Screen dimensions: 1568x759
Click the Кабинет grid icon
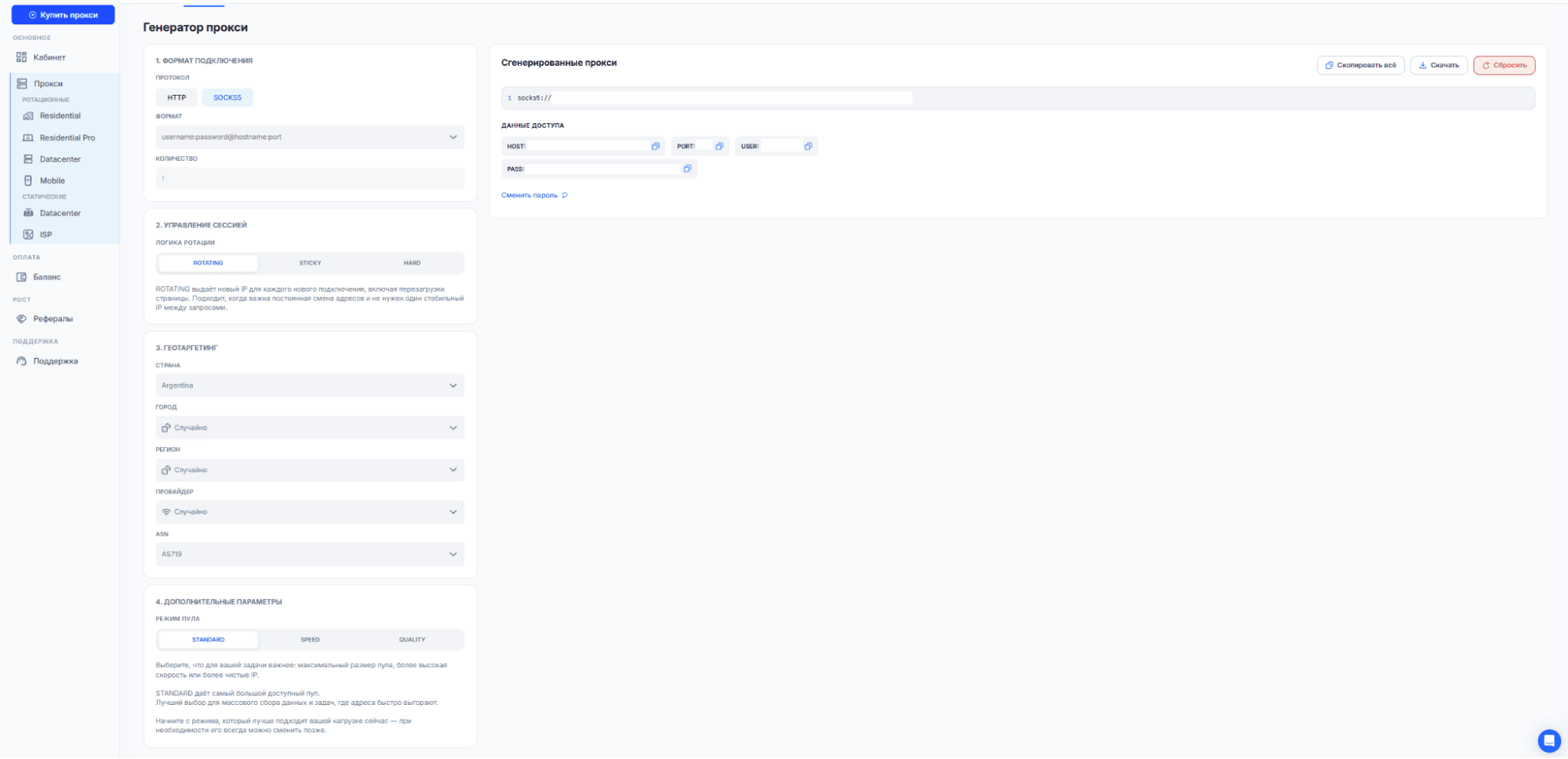[x=22, y=57]
